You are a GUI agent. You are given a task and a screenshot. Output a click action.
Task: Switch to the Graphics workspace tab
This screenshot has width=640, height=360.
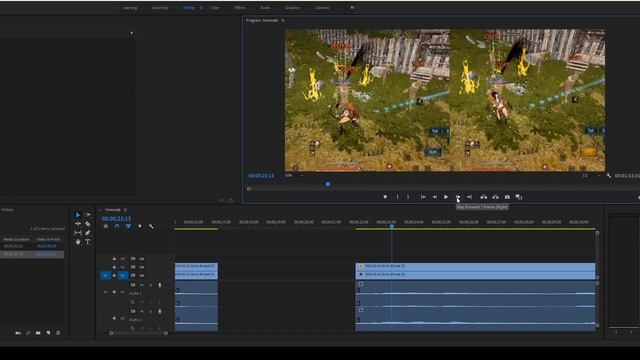click(x=292, y=8)
